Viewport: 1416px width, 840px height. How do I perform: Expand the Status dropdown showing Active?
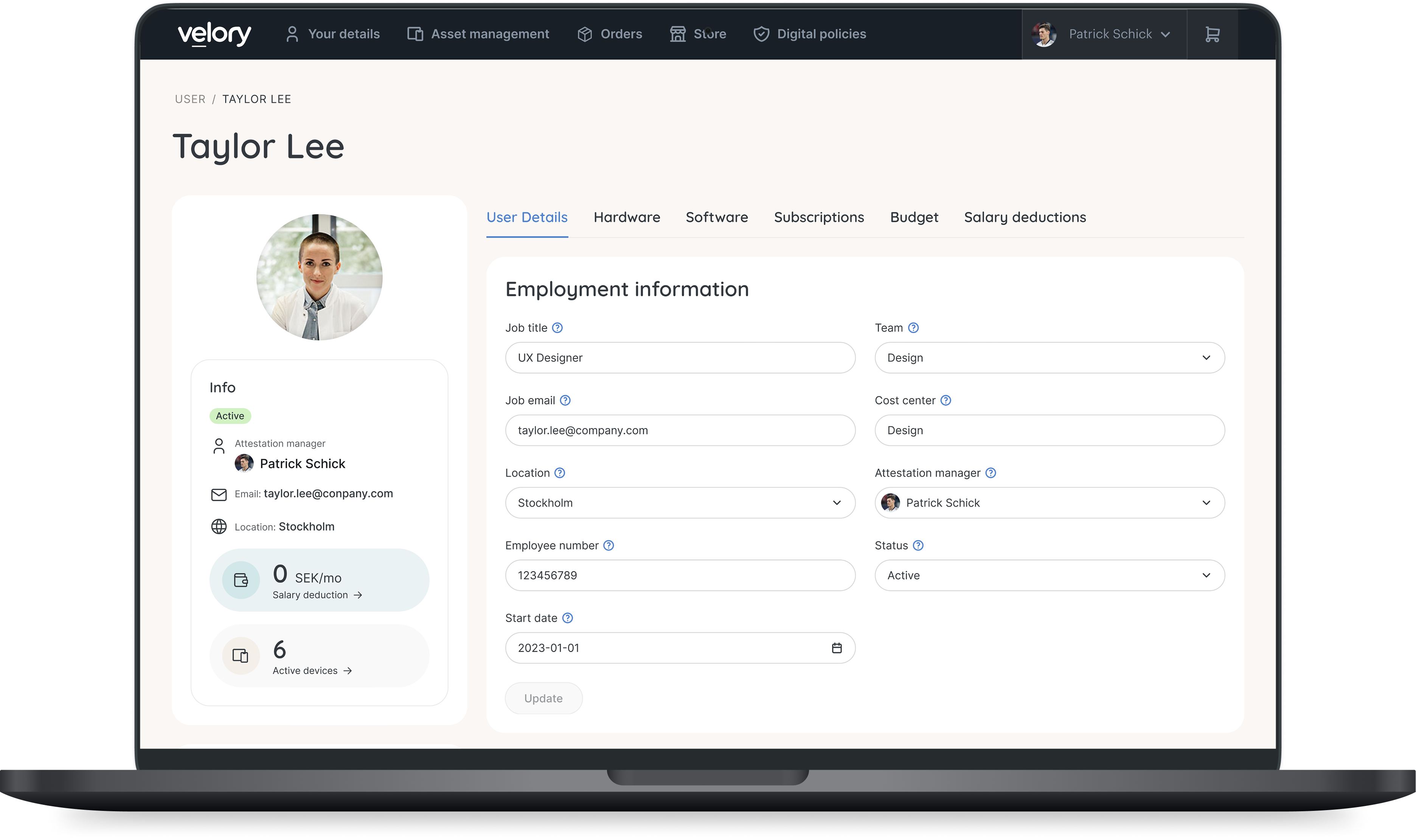pos(1049,575)
